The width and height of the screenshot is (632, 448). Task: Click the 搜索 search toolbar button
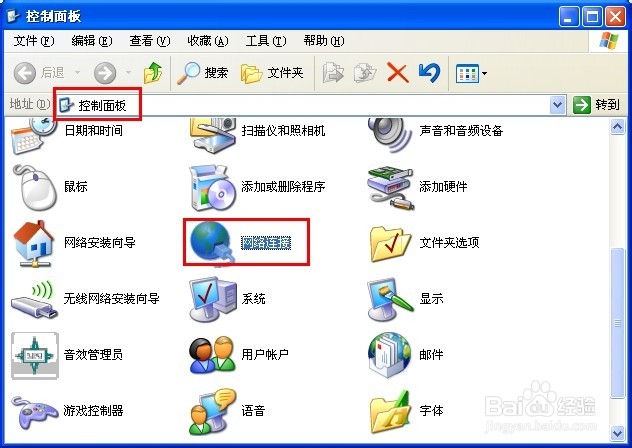203,73
